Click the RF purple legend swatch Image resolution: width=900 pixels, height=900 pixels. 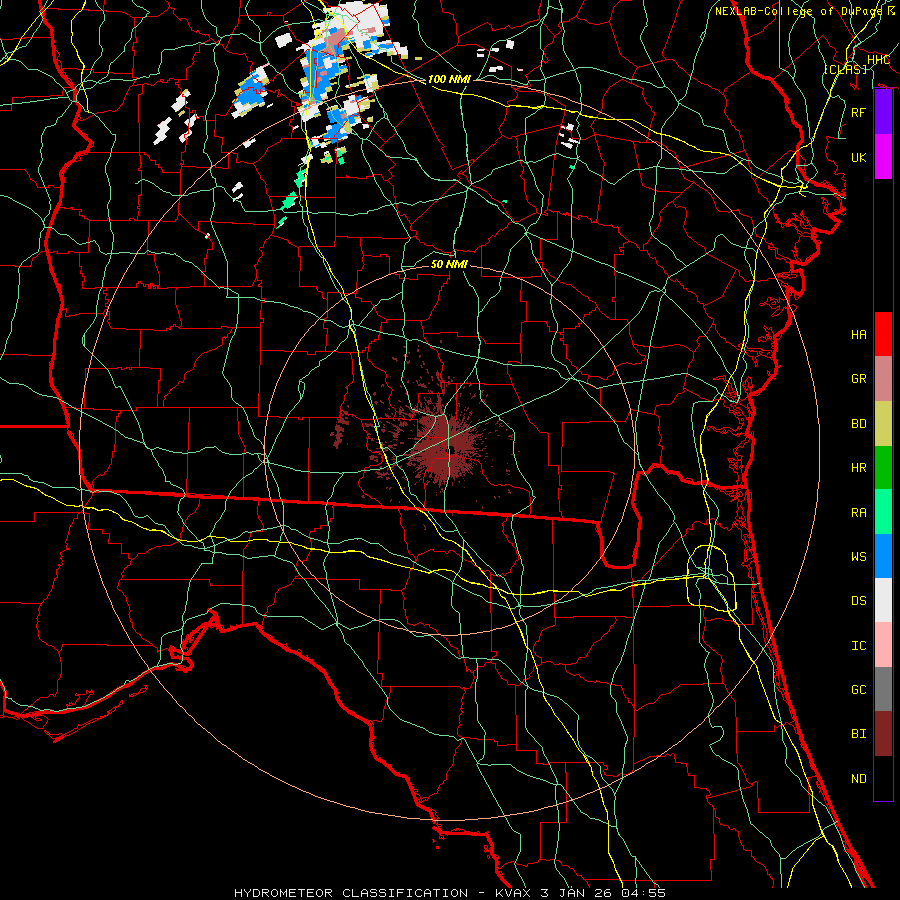[883, 112]
